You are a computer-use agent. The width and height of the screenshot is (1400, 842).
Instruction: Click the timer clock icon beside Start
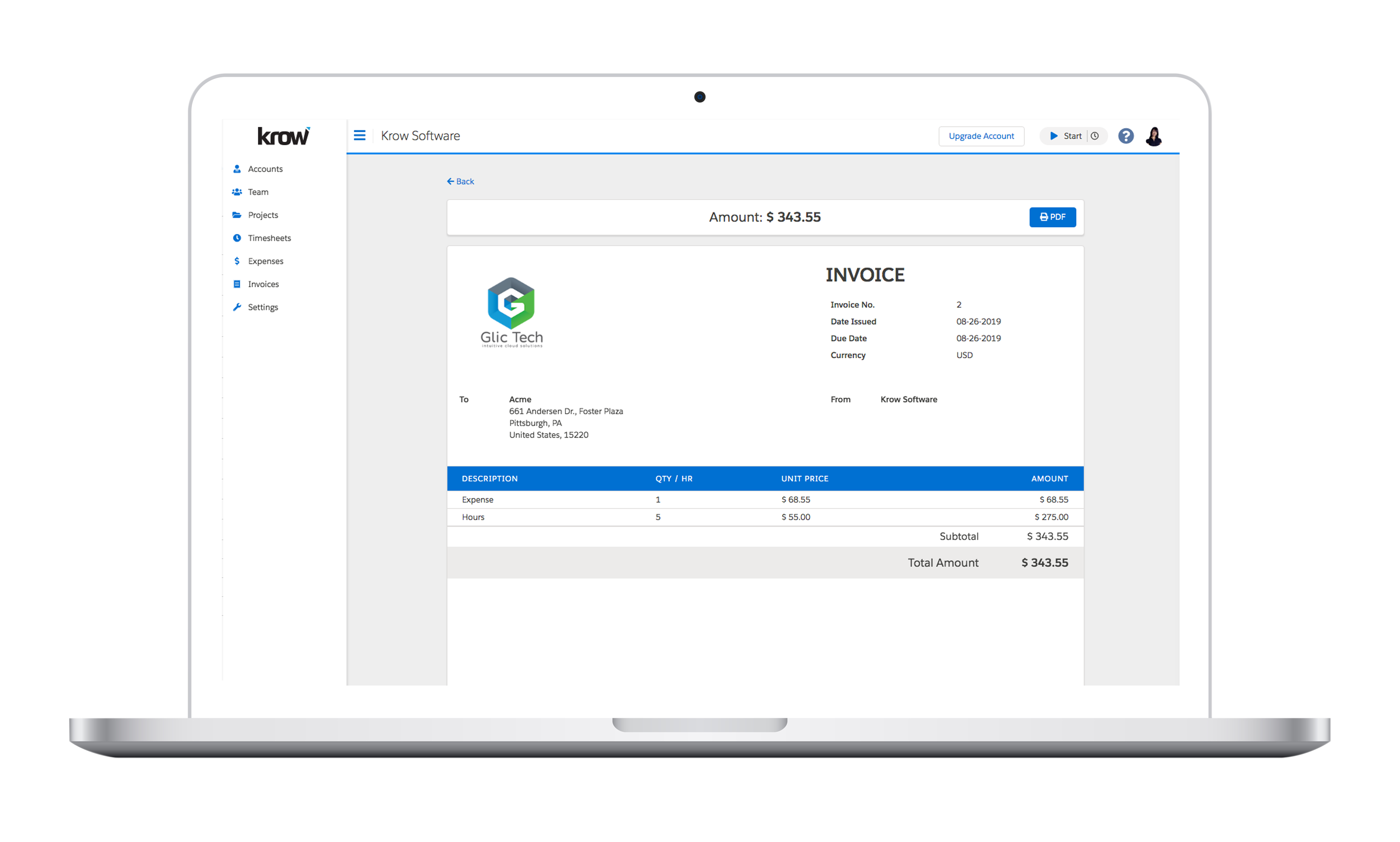[1095, 136]
